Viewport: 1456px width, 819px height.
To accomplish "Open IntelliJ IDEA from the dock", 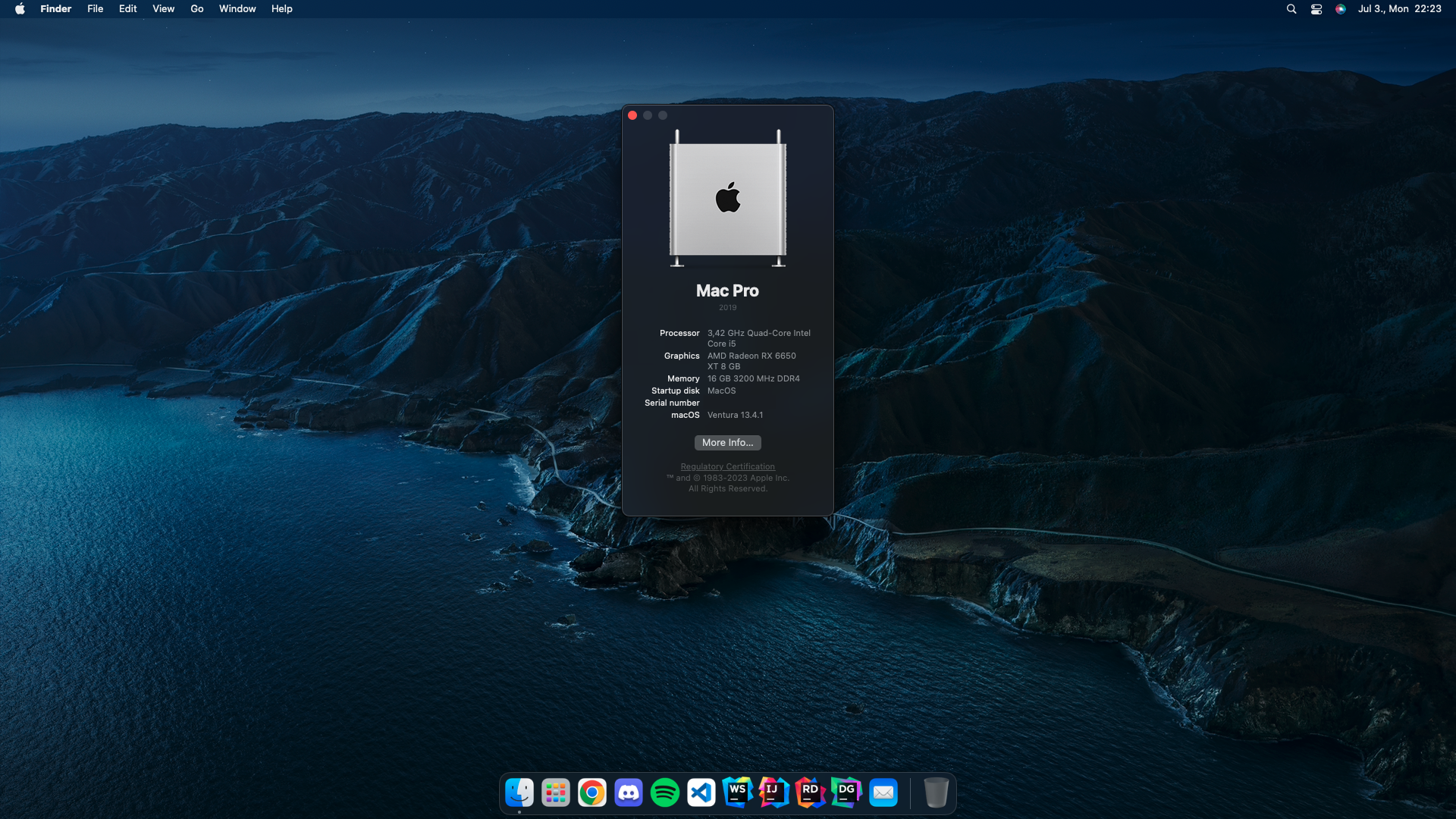I will [x=773, y=792].
